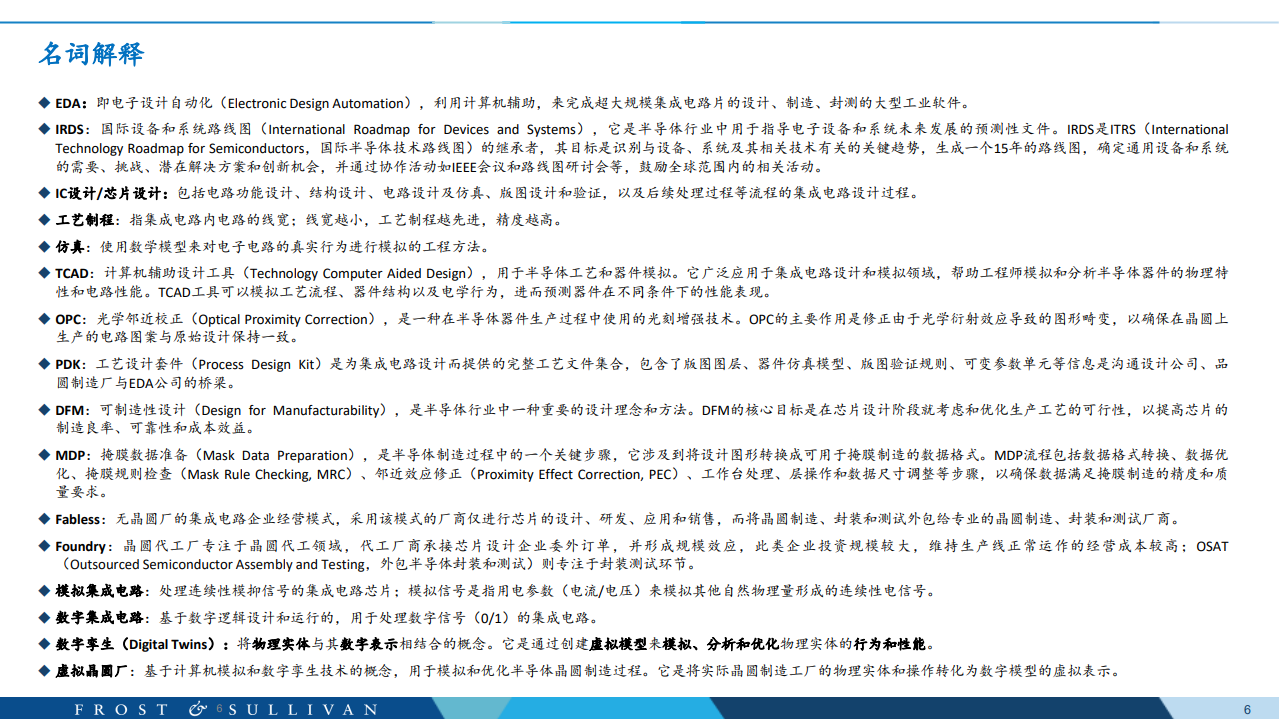Click the bold 仿真 term label
1279x719 pixels.
70,246
